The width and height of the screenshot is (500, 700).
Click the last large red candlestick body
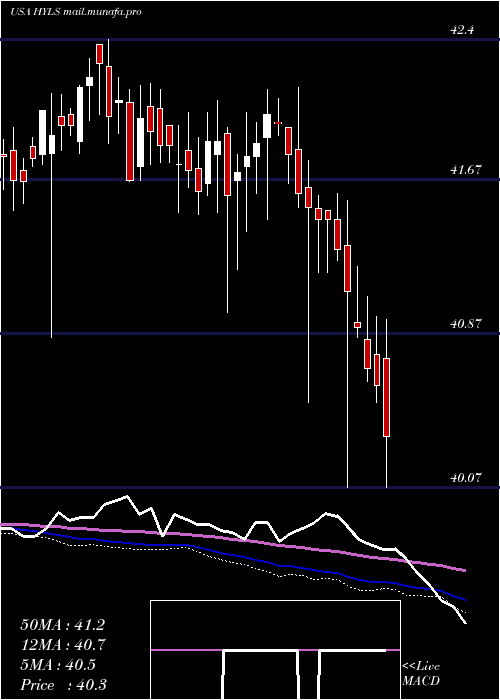[387, 397]
